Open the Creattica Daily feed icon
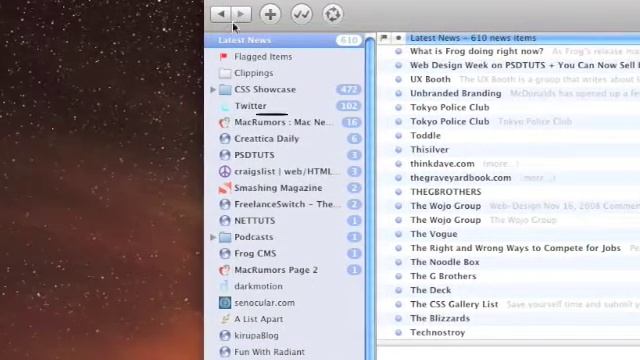The height and width of the screenshot is (360, 640). [x=224, y=139]
